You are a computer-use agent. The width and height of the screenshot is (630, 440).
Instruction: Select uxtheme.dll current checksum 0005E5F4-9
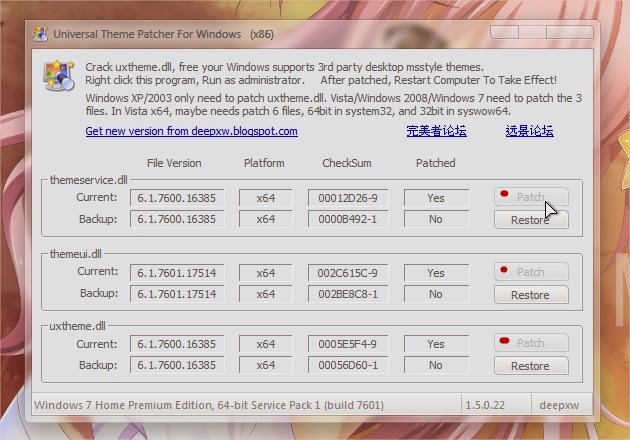pos(348,344)
